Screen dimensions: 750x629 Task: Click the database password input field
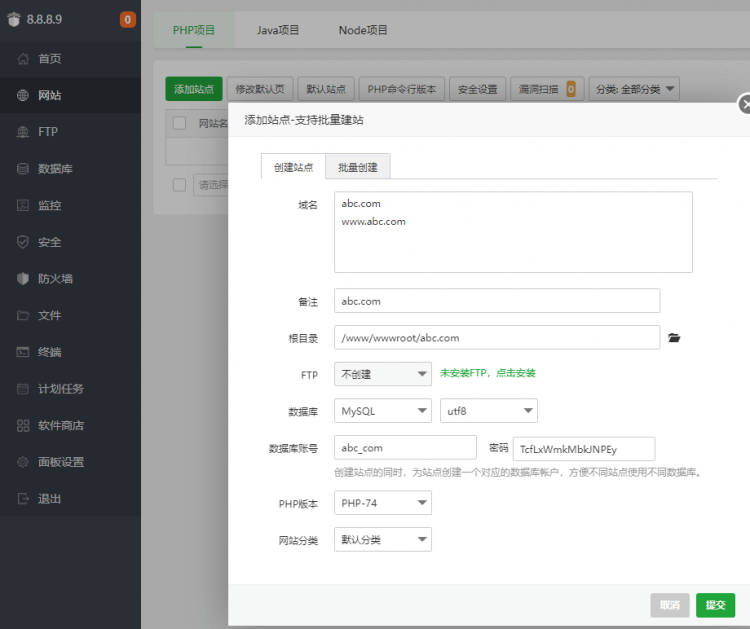(583, 448)
